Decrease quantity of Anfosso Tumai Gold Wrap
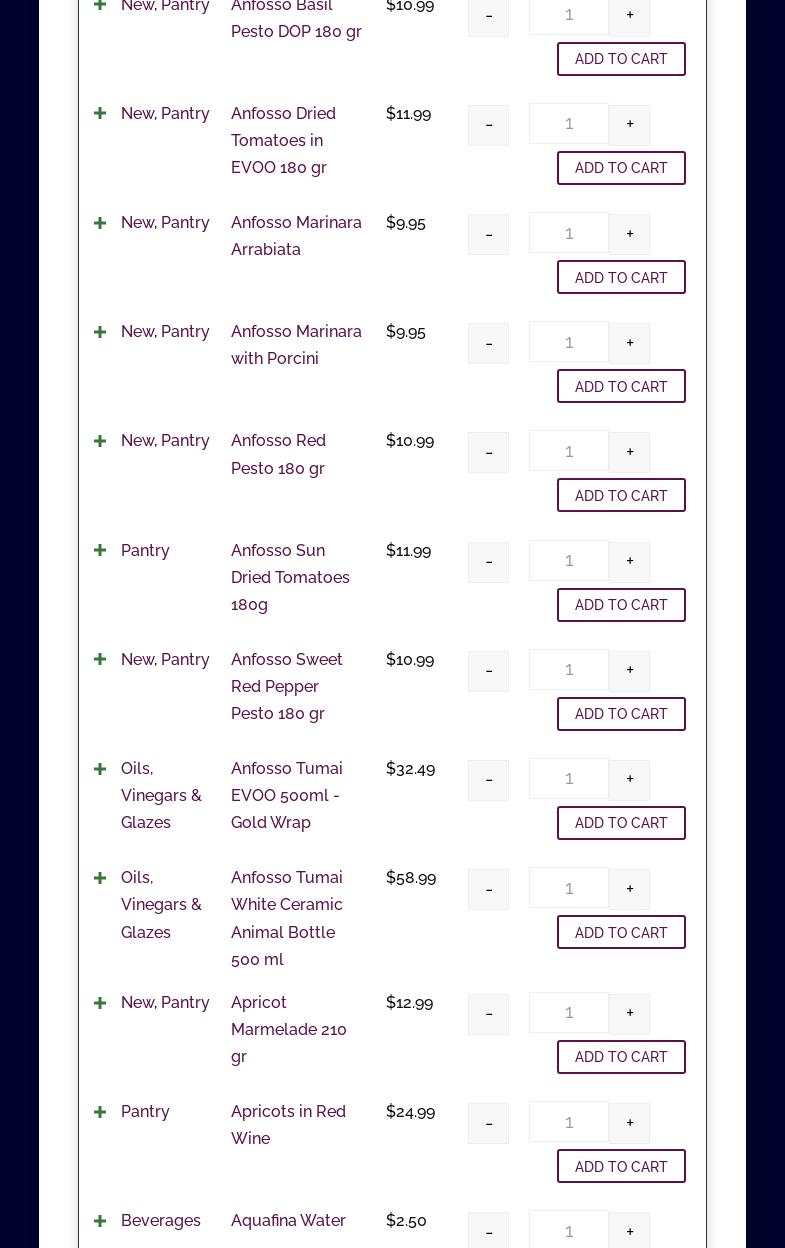This screenshot has width=785, height=1248. tap(488, 780)
